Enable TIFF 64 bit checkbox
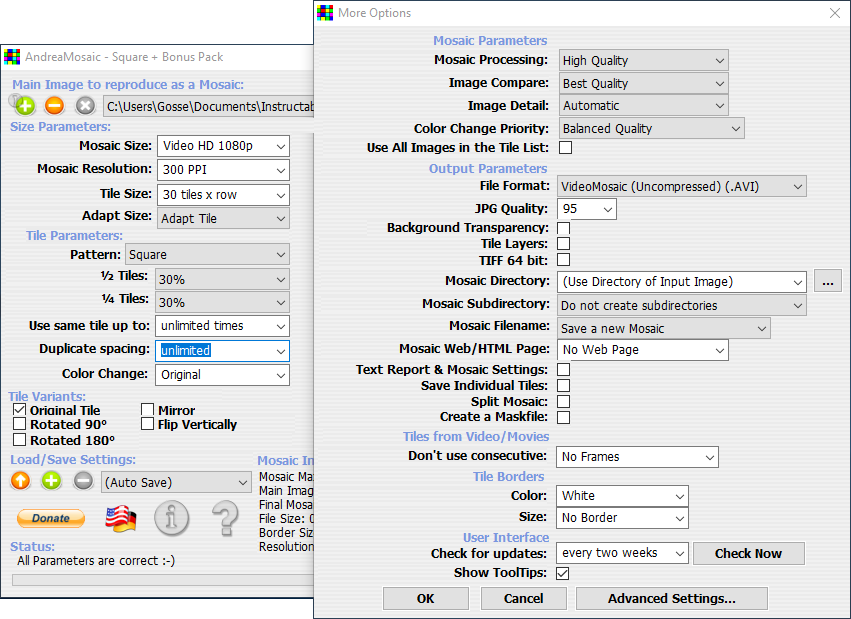This screenshot has height=619, width=851. point(563,260)
